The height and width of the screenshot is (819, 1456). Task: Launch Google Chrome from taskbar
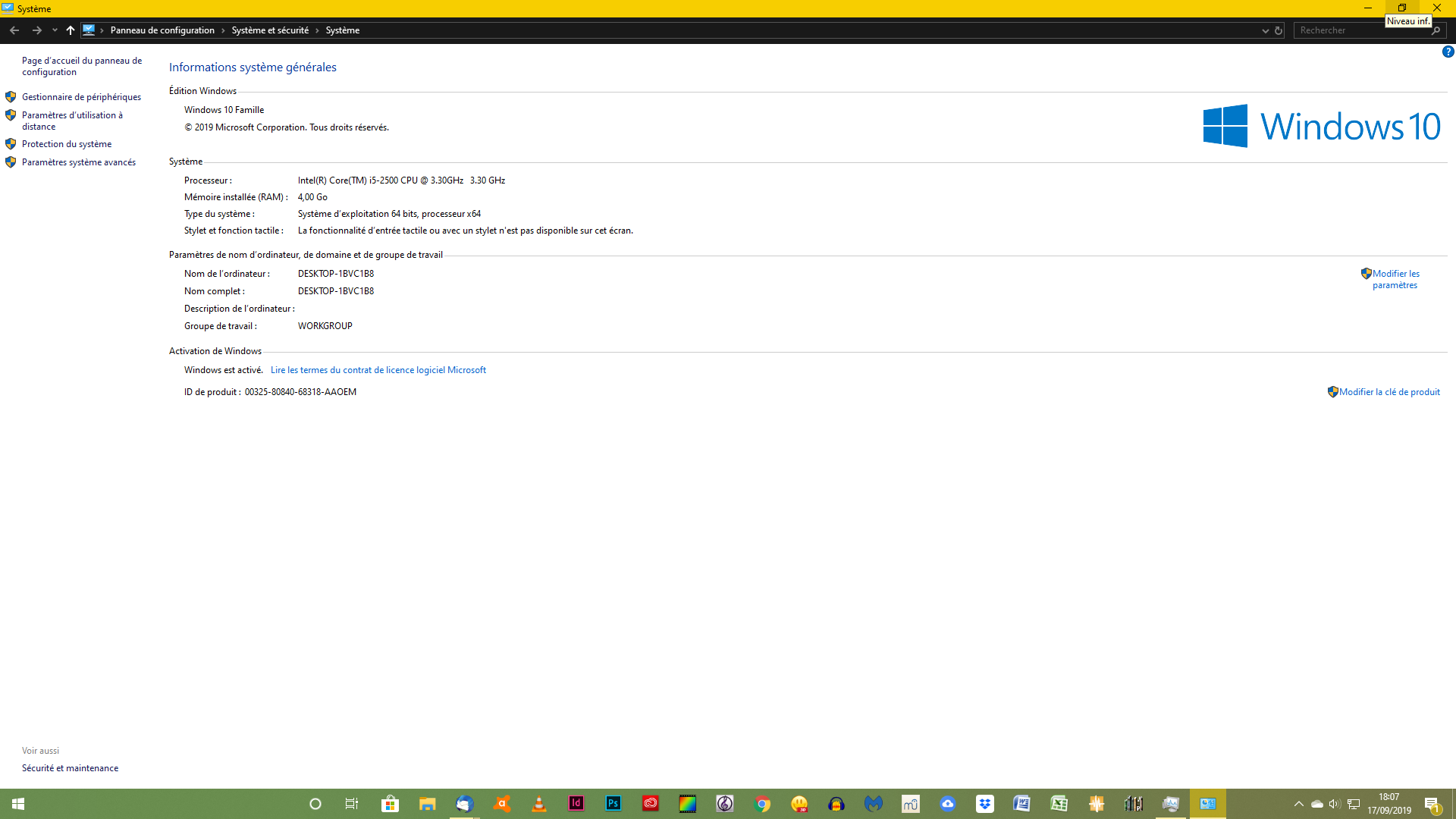[x=761, y=804]
